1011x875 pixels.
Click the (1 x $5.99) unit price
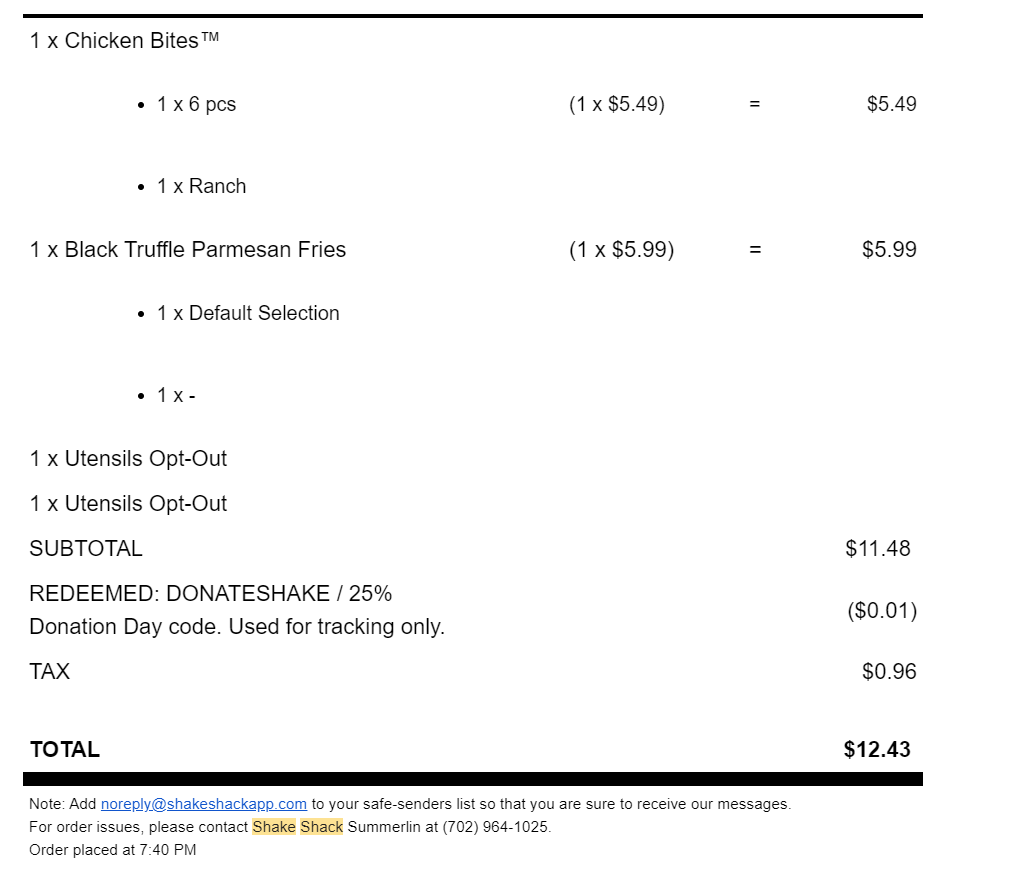coord(622,250)
